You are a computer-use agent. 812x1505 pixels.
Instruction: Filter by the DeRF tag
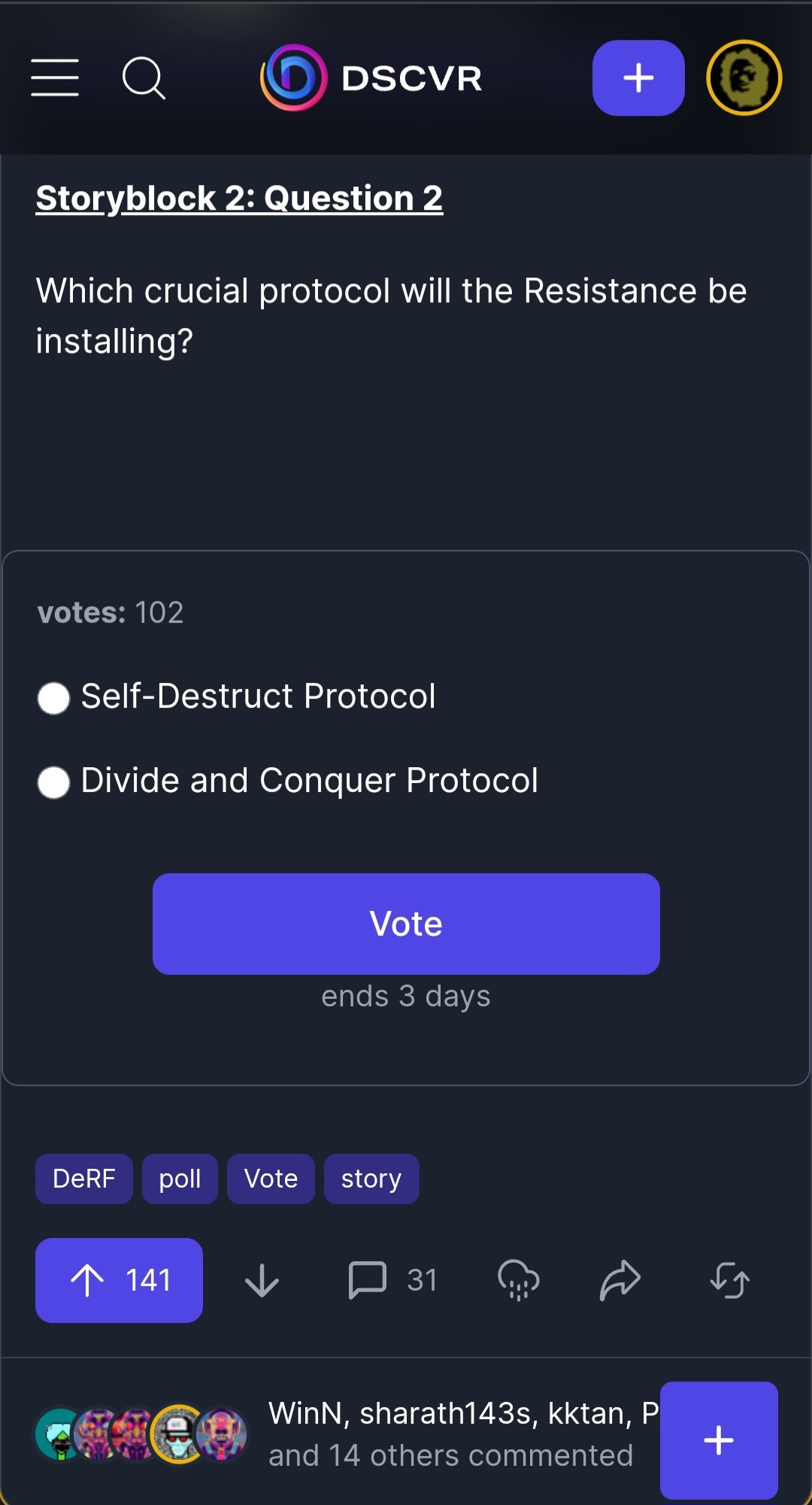point(83,1179)
